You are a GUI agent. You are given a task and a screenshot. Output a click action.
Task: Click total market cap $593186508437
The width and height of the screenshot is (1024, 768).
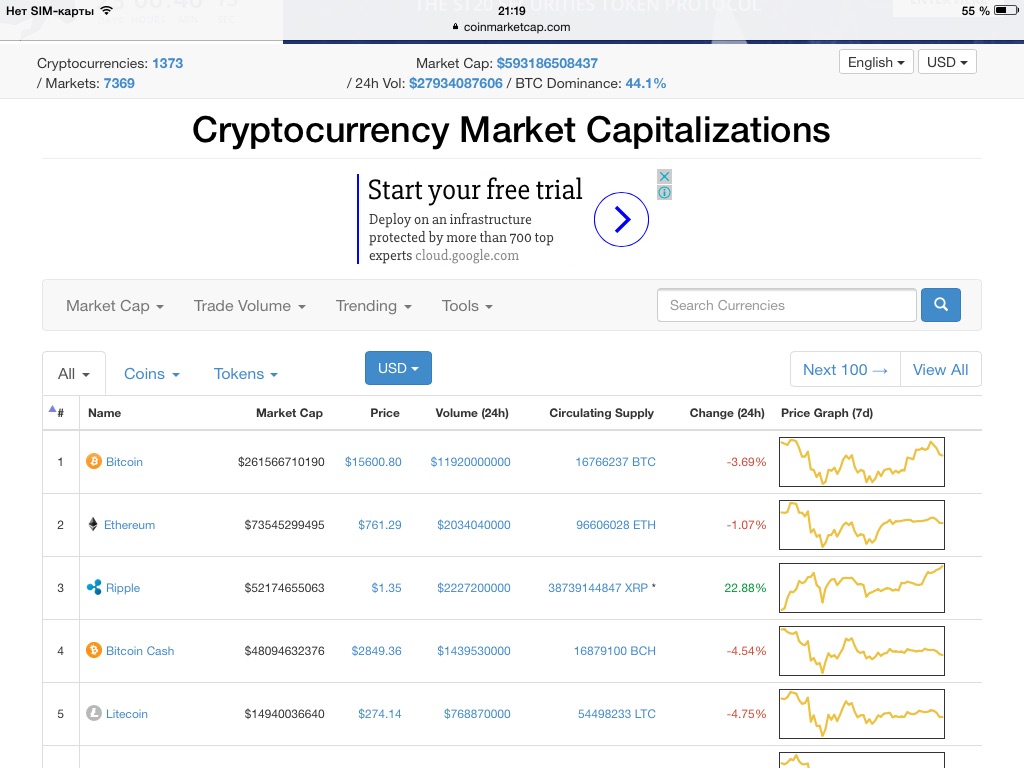coord(547,63)
